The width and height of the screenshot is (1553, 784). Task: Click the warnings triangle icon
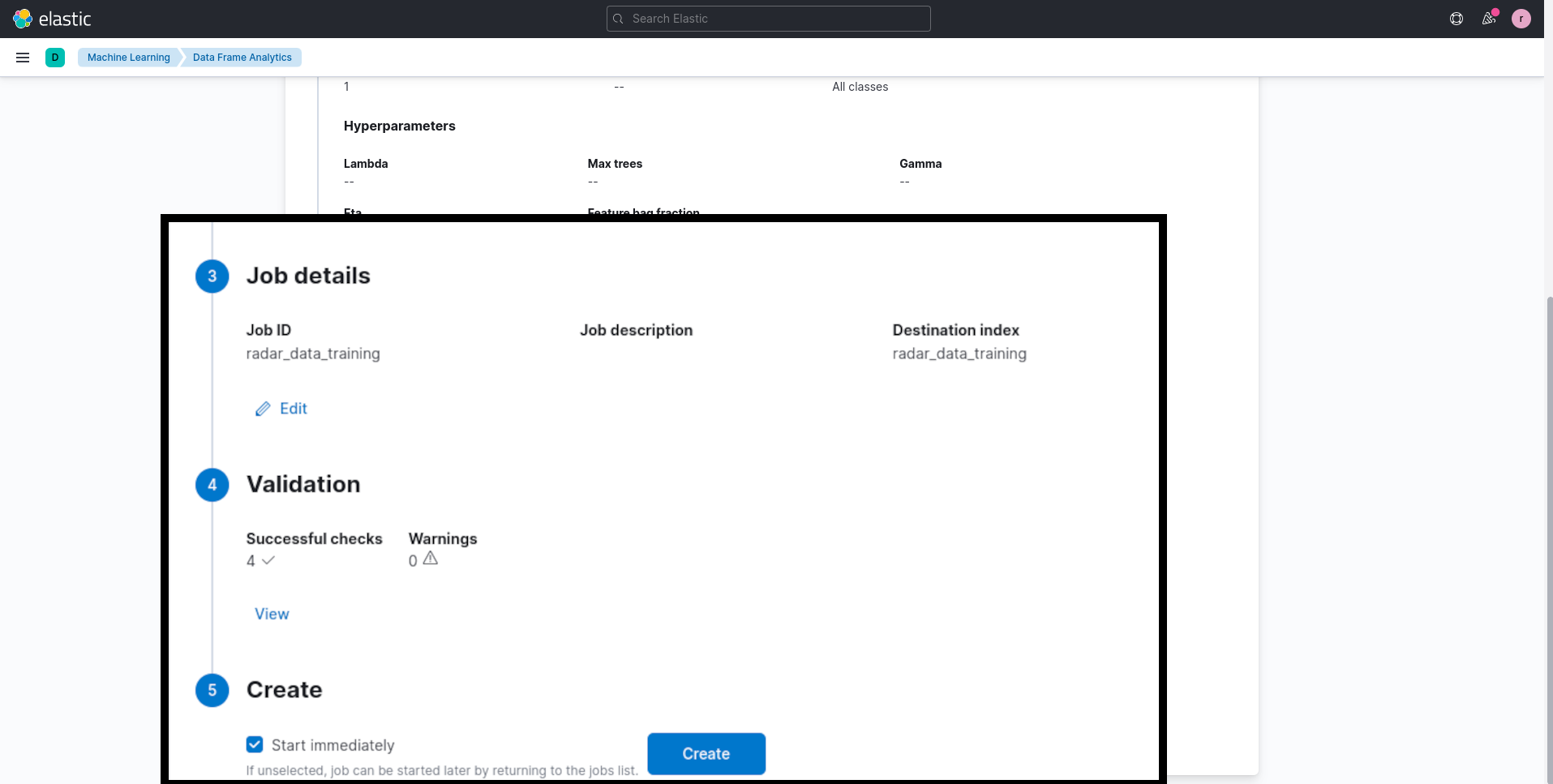click(431, 559)
